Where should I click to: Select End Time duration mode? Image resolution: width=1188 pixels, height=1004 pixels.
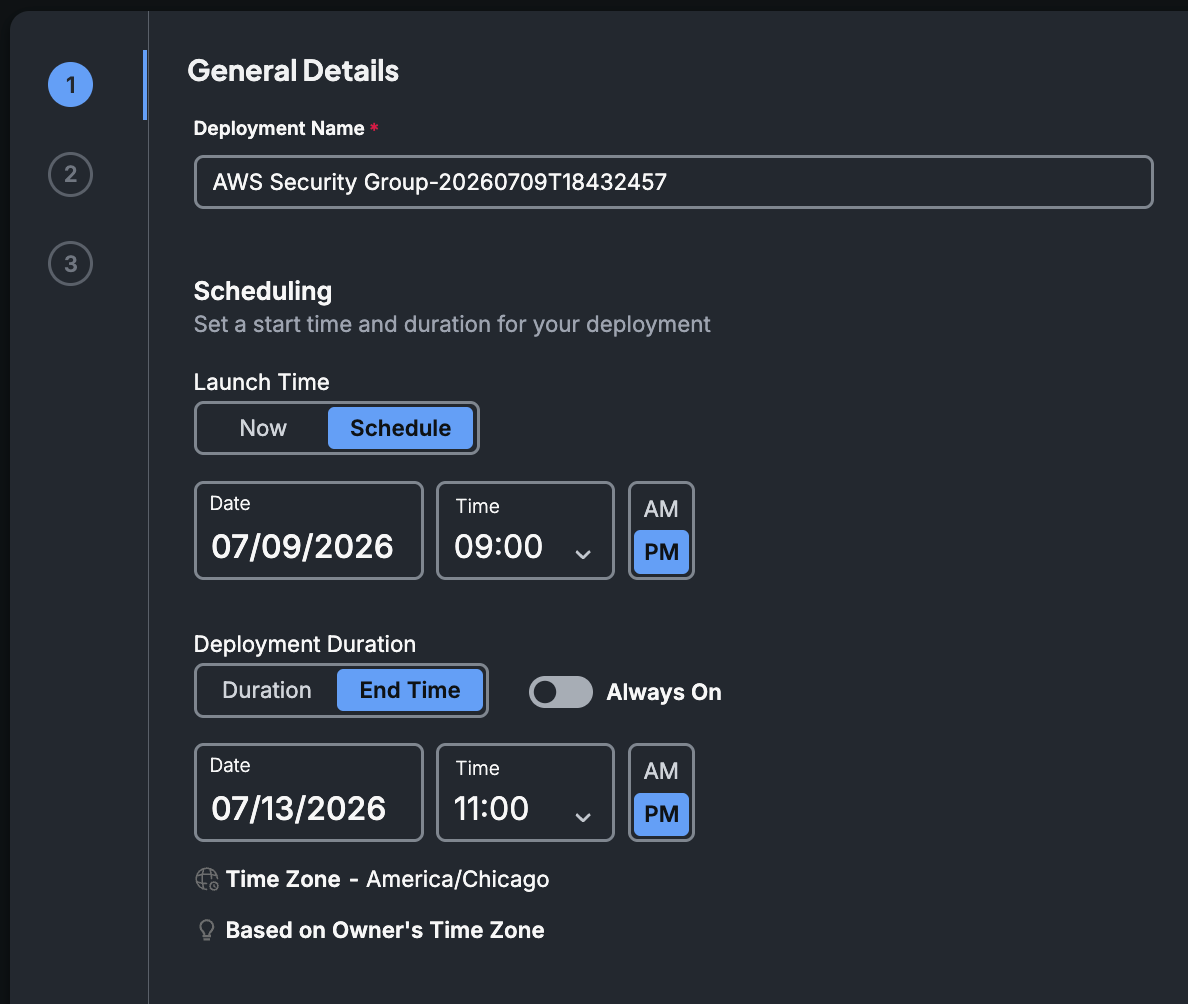[x=410, y=690]
